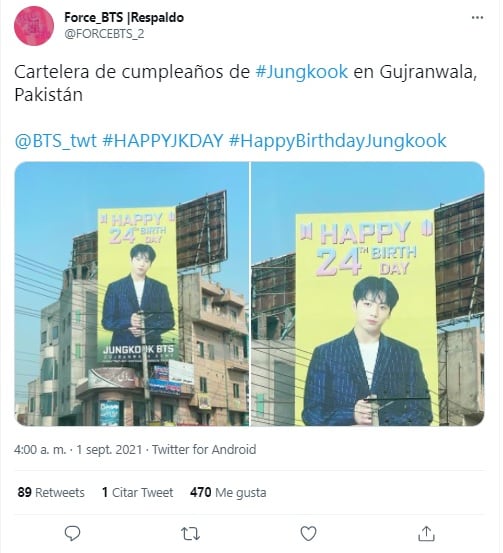Viewport: 503px width, 553px height.
Task: View the 89 Retweets list
Action: [51, 492]
